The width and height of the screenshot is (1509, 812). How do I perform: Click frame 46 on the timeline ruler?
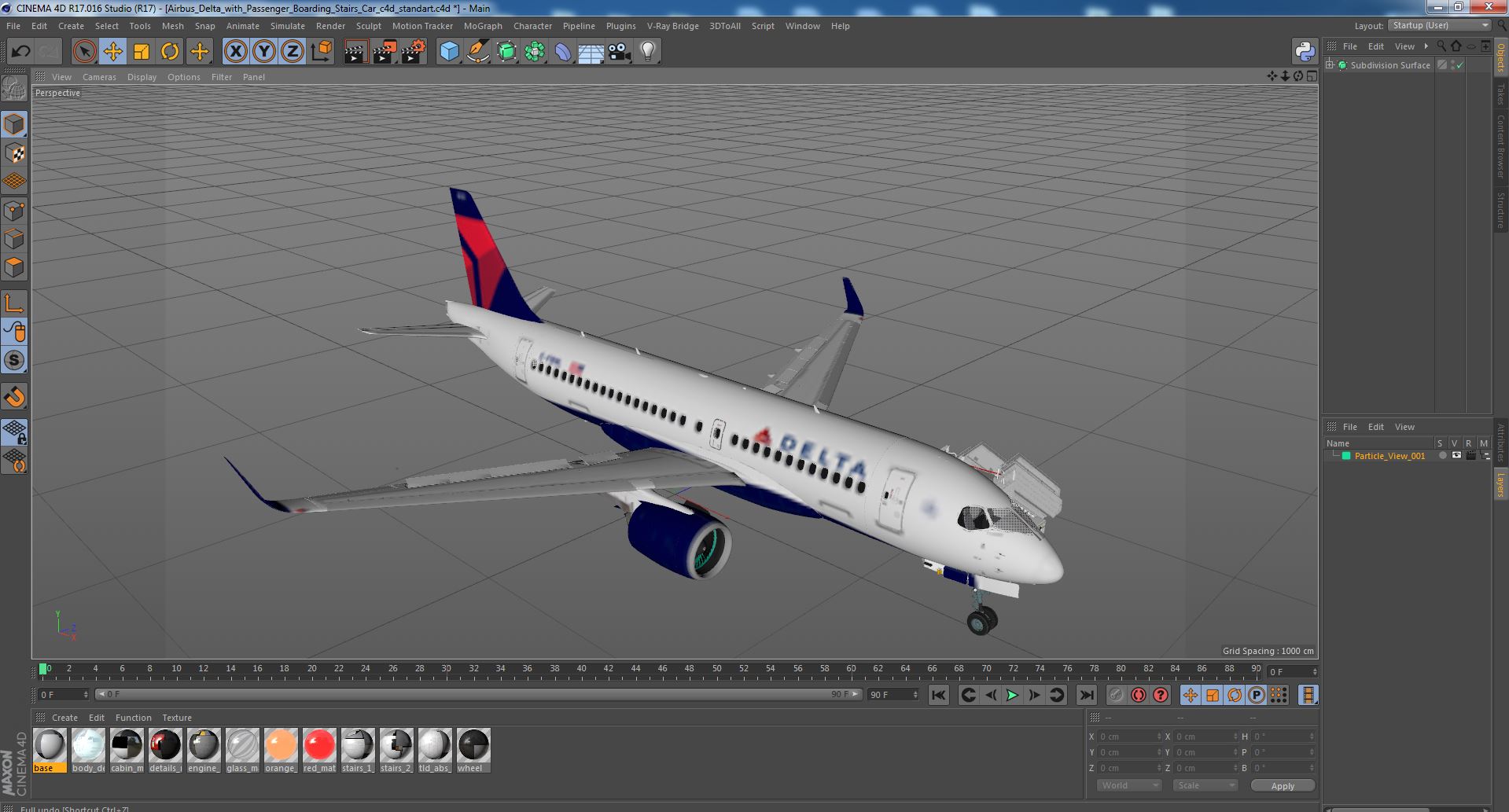(662, 669)
